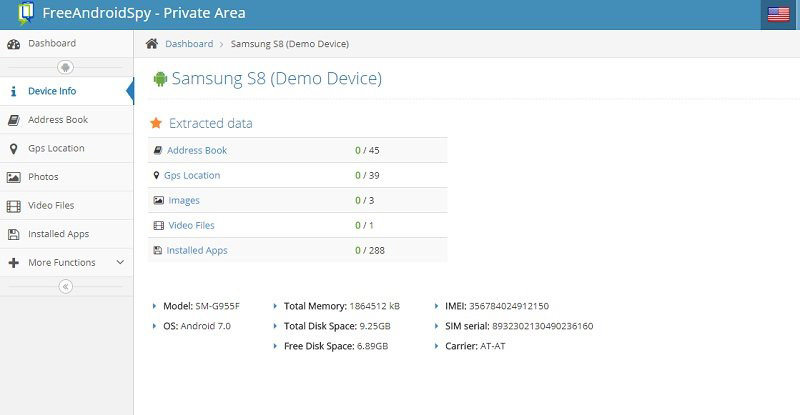Click the Samsung S8 (Demo Device) page heading
This screenshot has width=800, height=415.
click(277, 79)
